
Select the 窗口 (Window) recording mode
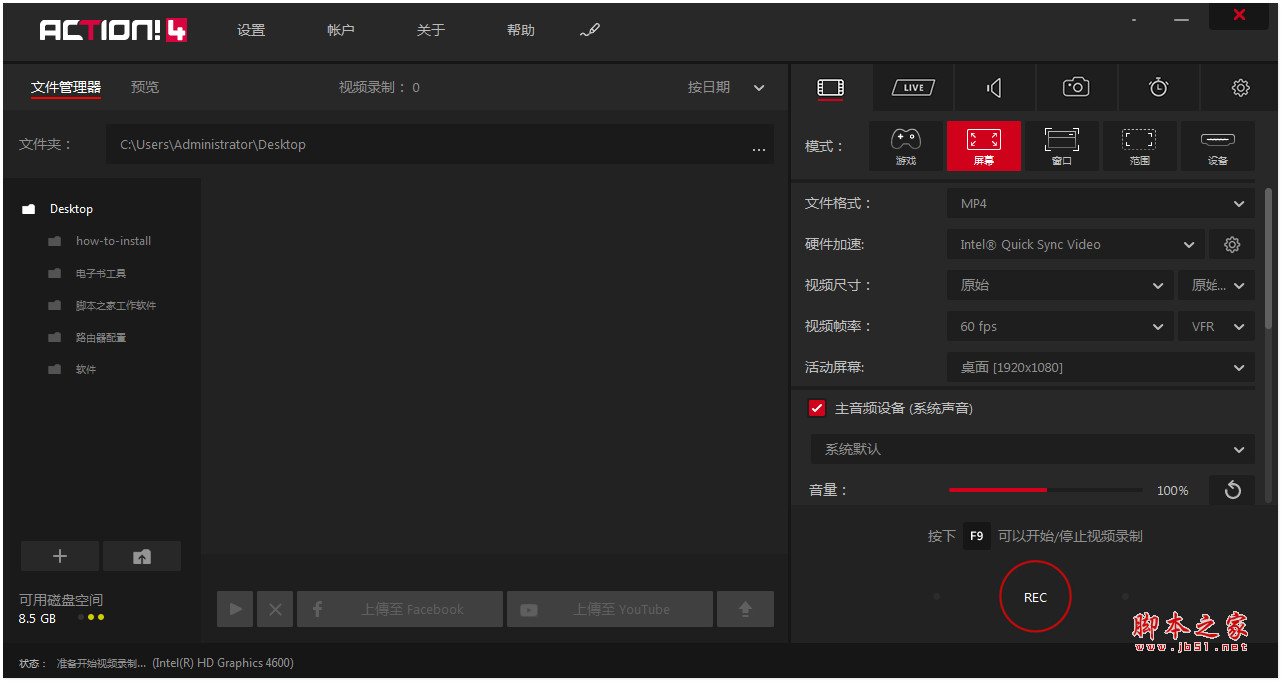[x=1061, y=145]
